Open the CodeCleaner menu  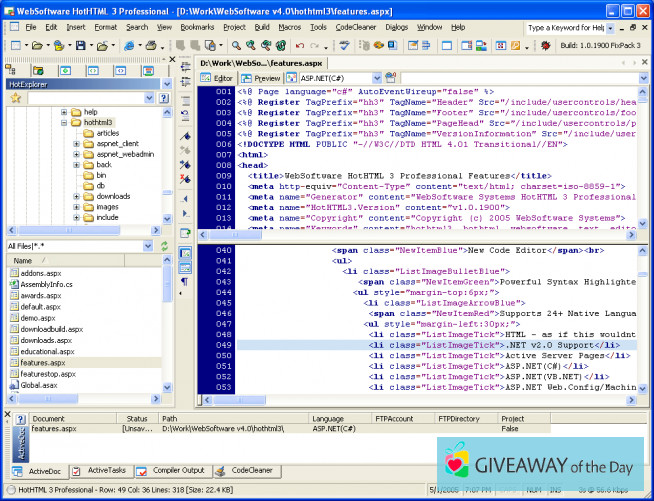coord(356,27)
